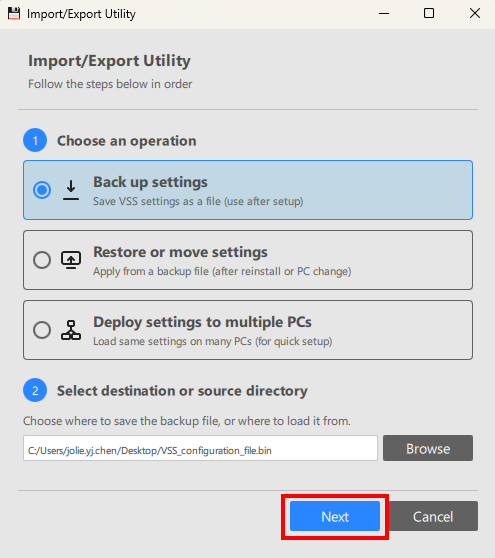Click the Browse button
Image resolution: width=495 pixels, height=558 pixels.
(x=428, y=448)
